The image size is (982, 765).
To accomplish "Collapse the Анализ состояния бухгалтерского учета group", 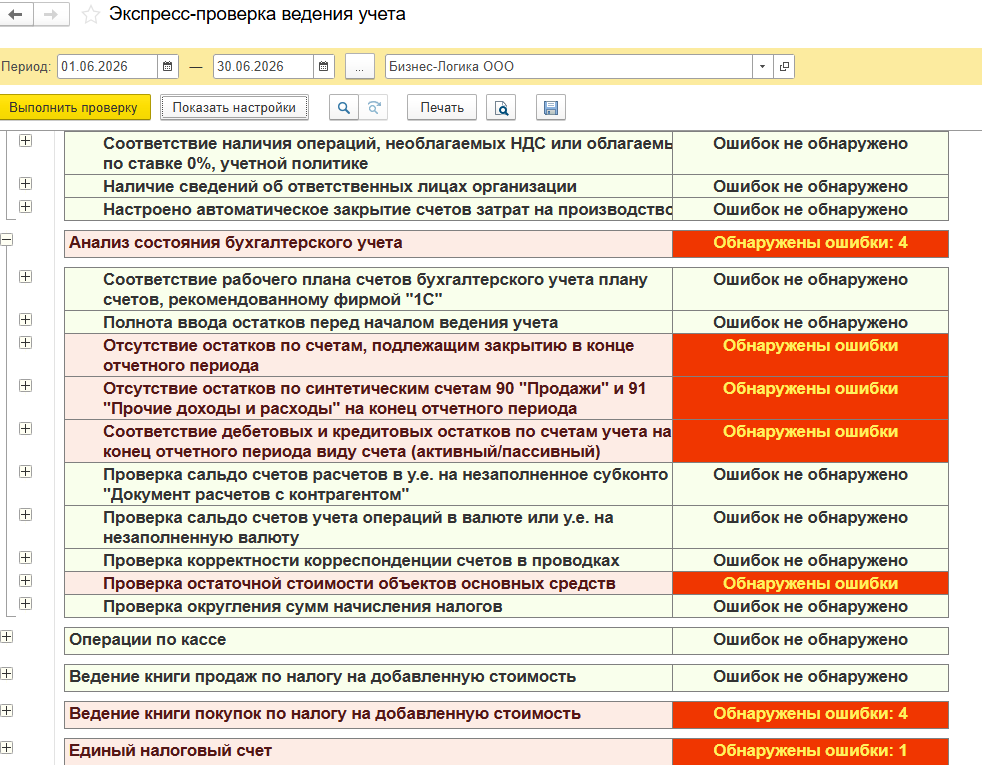I will click(6, 240).
